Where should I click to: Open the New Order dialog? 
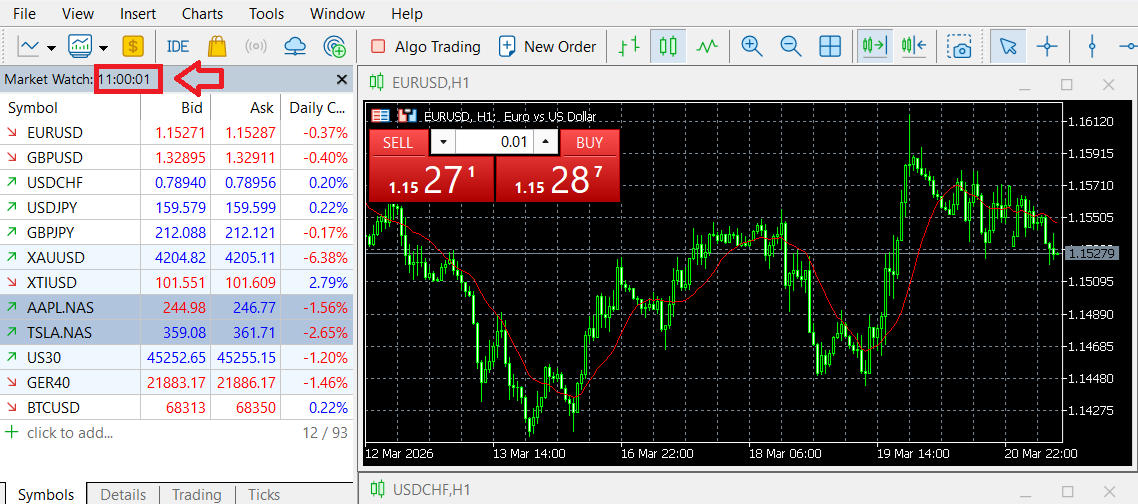(x=547, y=46)
